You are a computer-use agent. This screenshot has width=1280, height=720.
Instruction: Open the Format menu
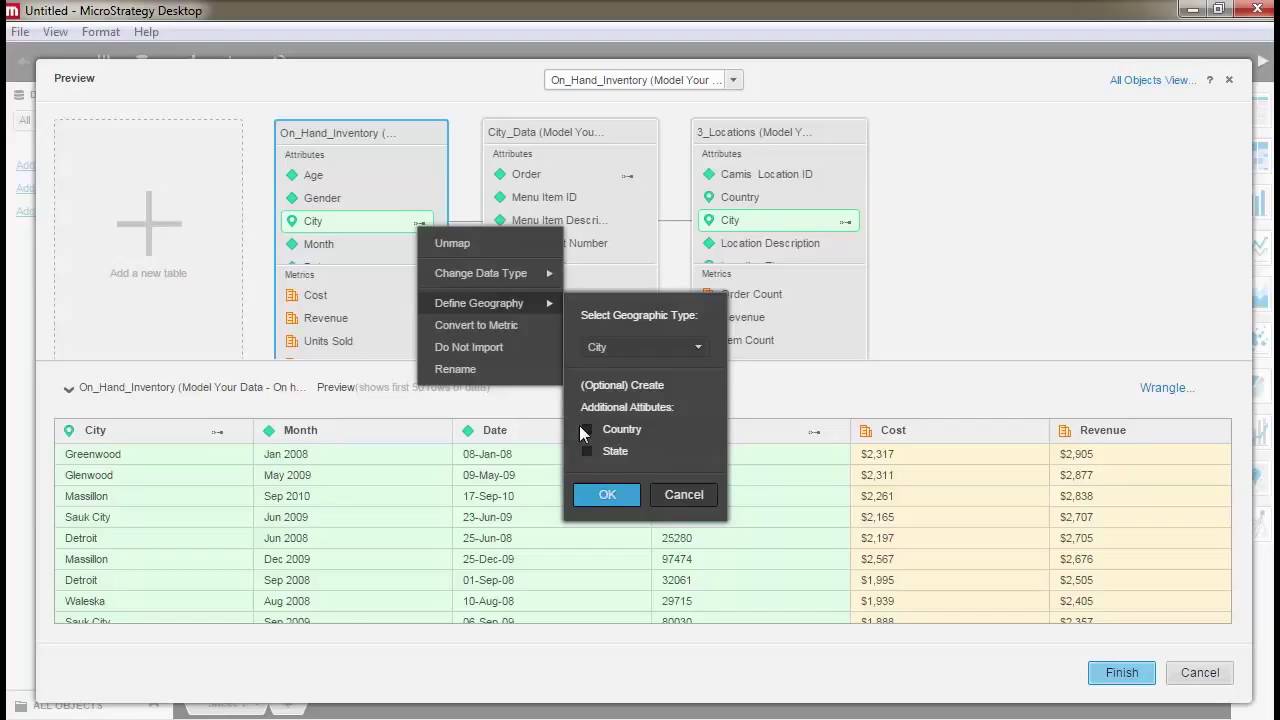(101, 32)
